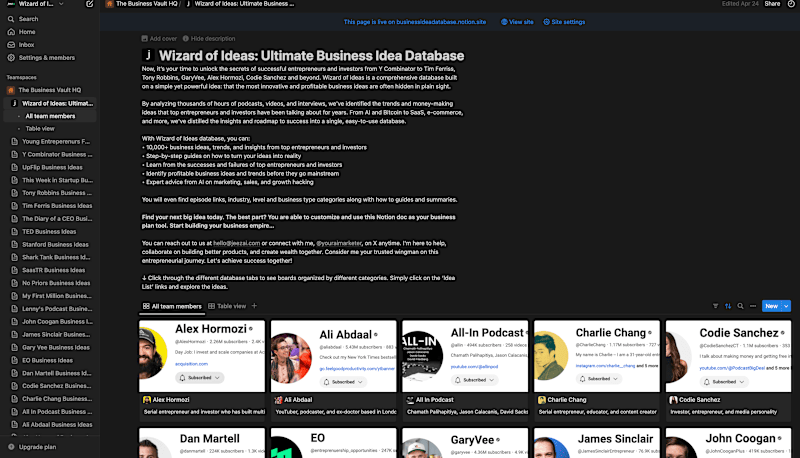The width and height of the screenshot is (800, 458).
Task: Click @youraimarketer mention link
Action: pos(339,243)
